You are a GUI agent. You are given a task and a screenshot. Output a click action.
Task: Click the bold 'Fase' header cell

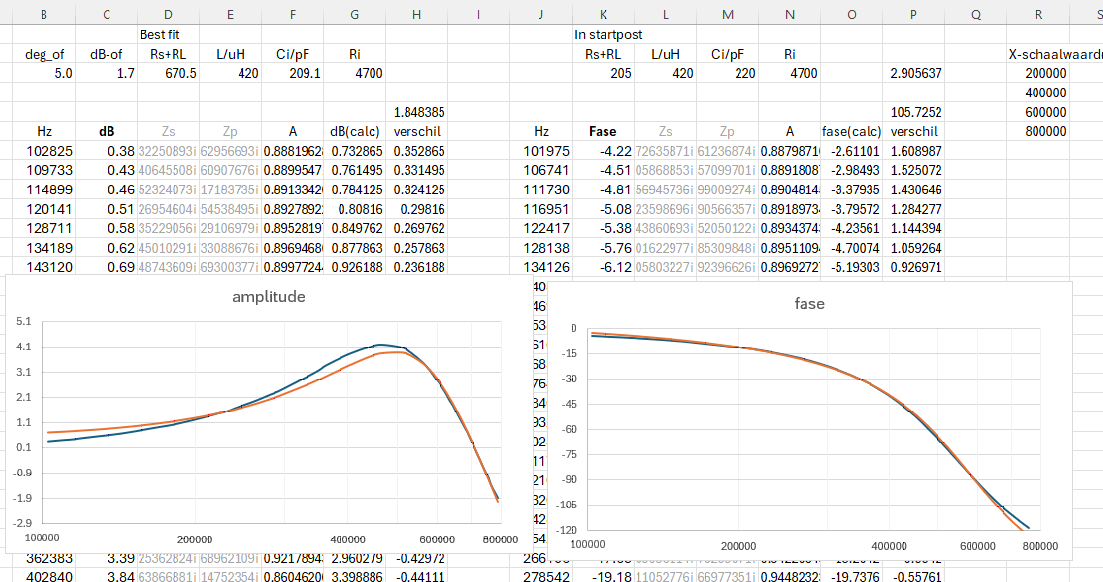click(604, 132)
